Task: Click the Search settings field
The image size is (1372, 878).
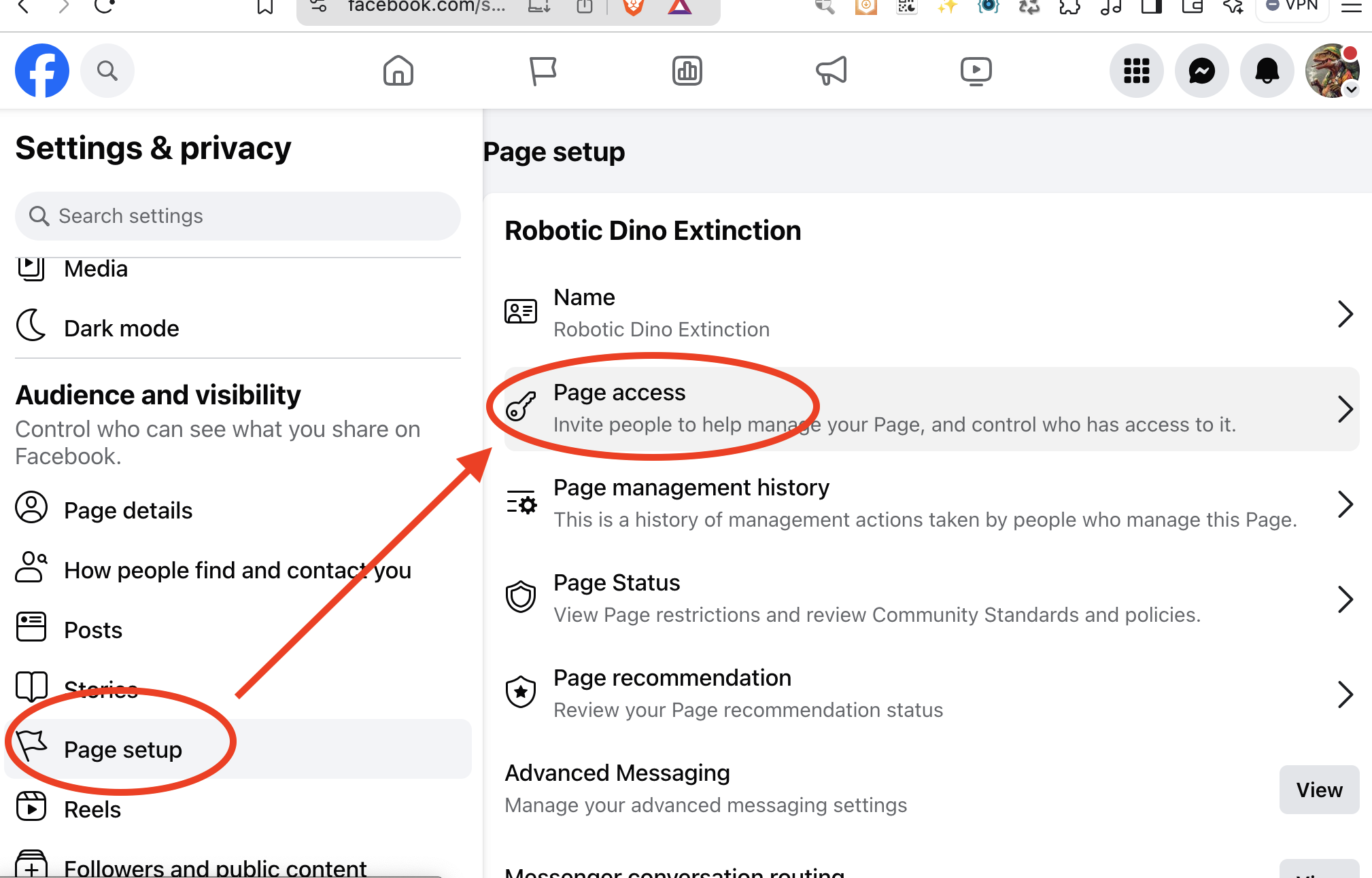Action: tap(238, 216)
